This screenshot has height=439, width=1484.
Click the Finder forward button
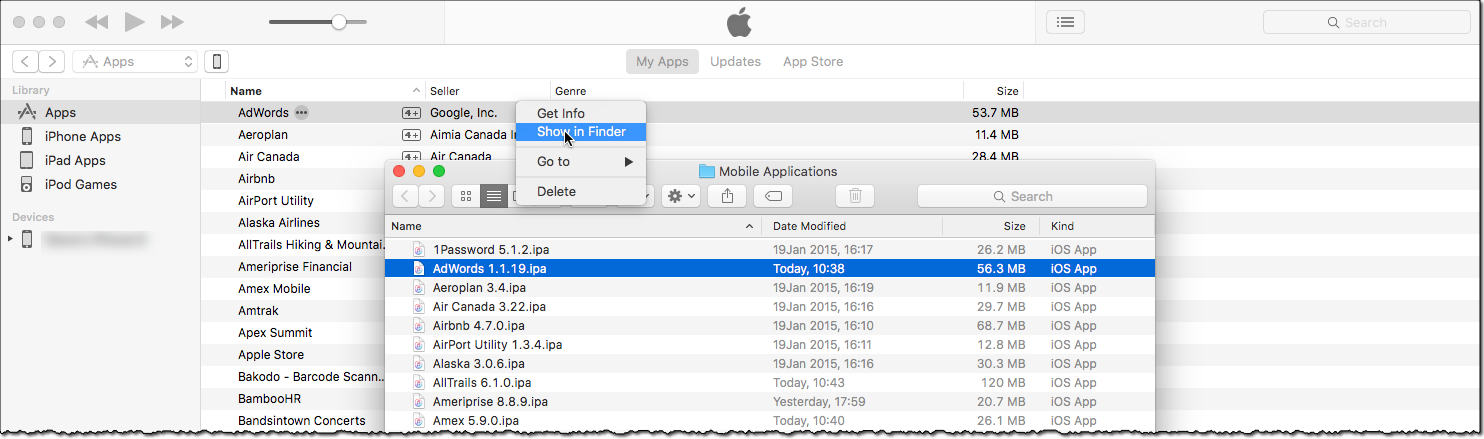pos(432,197)
